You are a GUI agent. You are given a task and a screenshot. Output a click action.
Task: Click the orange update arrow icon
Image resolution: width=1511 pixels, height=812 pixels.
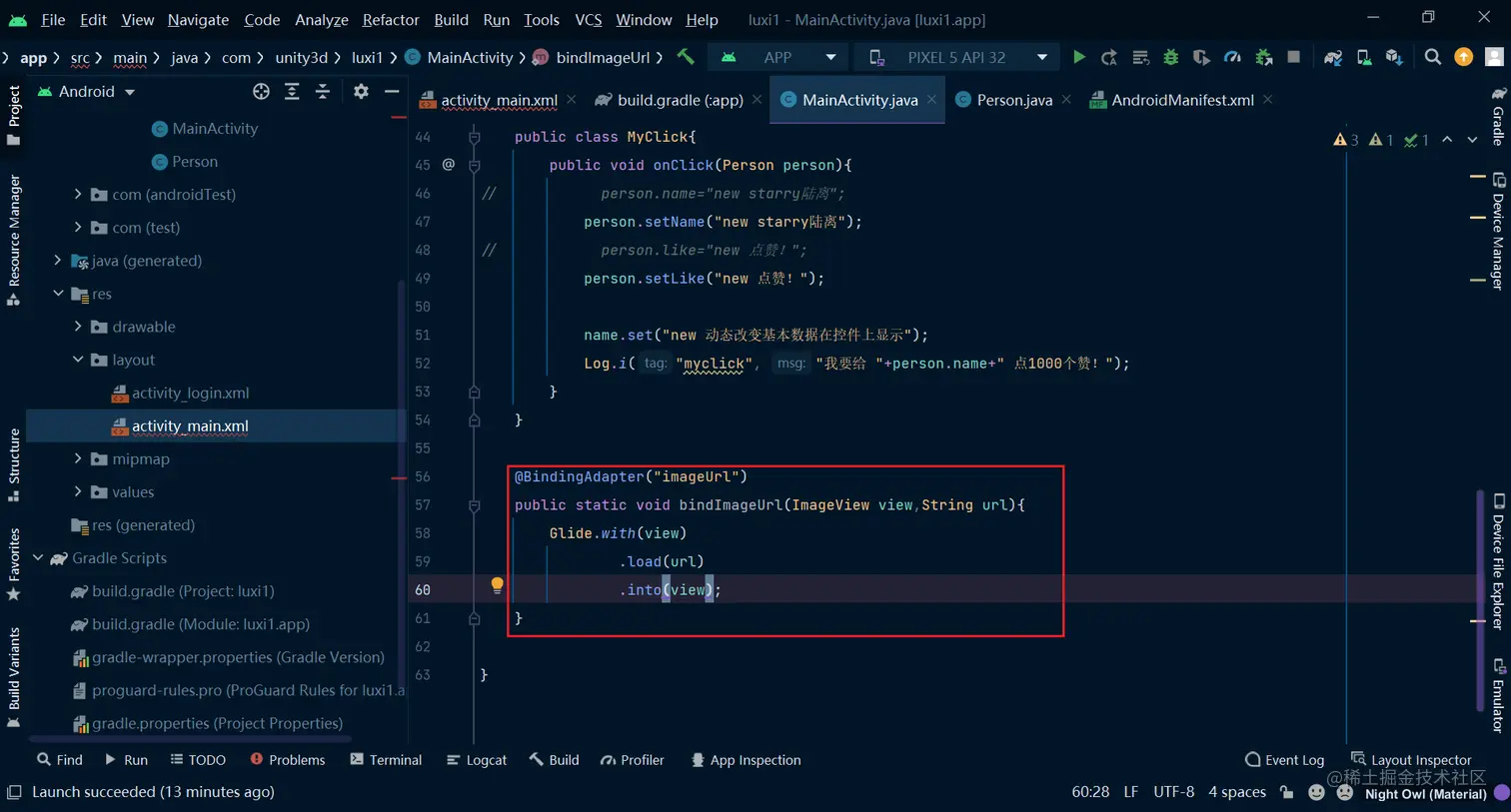(1464, 57)
